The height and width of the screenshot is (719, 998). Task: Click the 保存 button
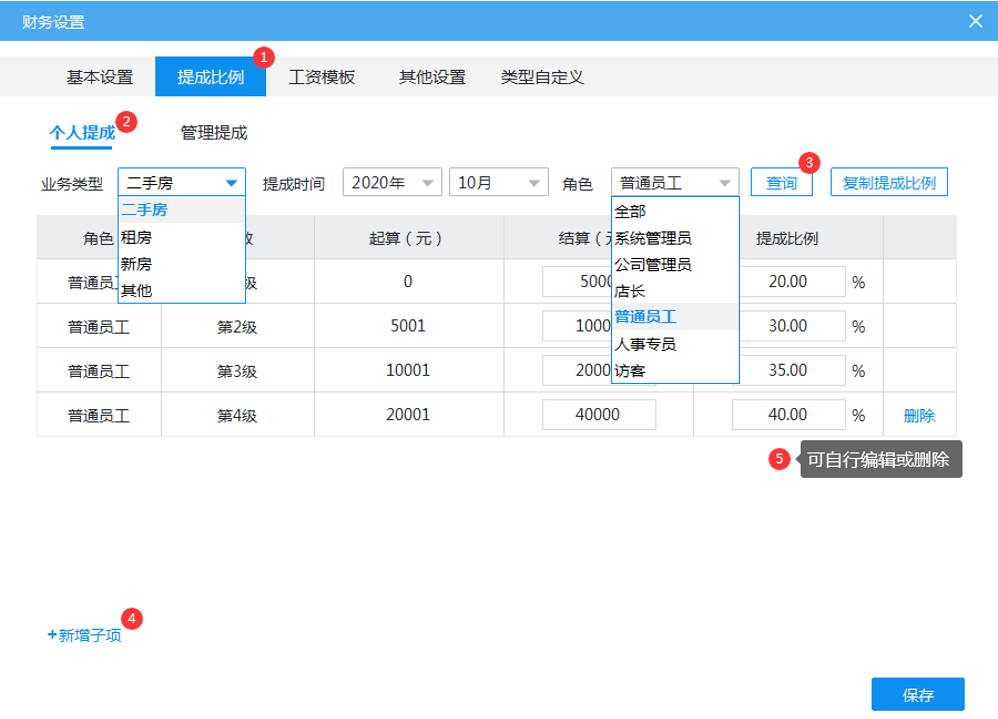[x=918, y=695]
